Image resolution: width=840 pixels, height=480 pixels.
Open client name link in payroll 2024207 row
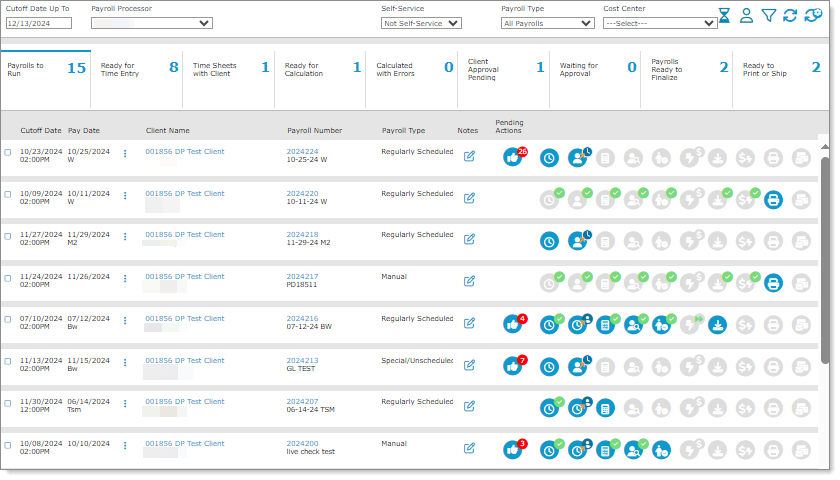tap(185, 401)
